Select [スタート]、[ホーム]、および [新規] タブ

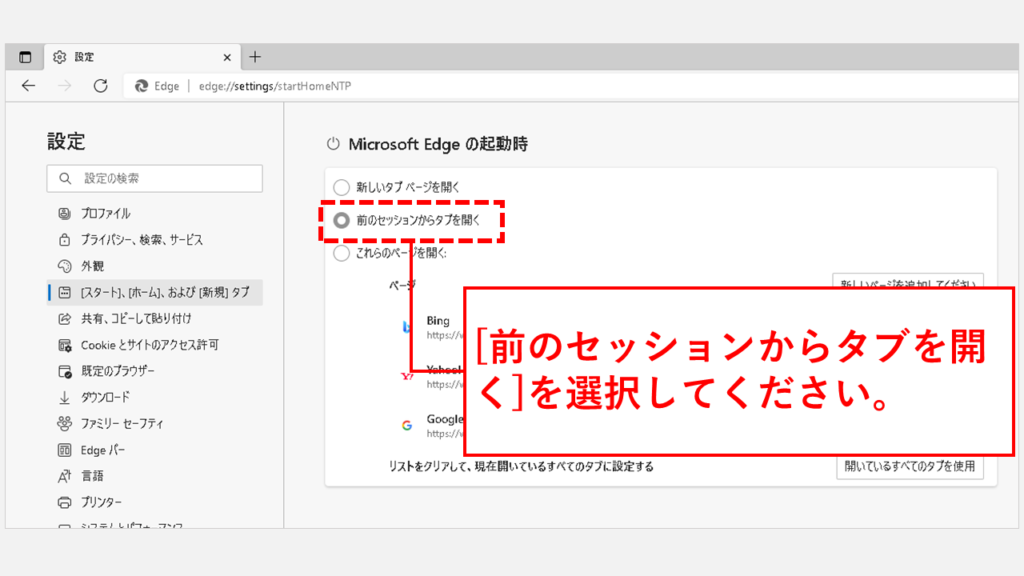point(165,292)
